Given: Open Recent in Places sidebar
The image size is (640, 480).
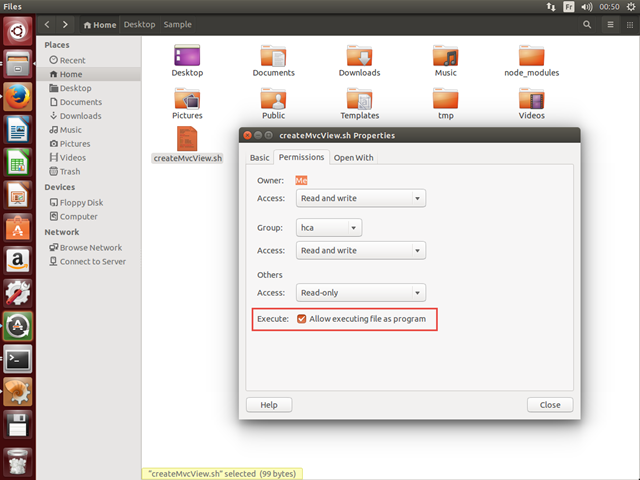Looking at the screenshot, I should click(89, 60).
